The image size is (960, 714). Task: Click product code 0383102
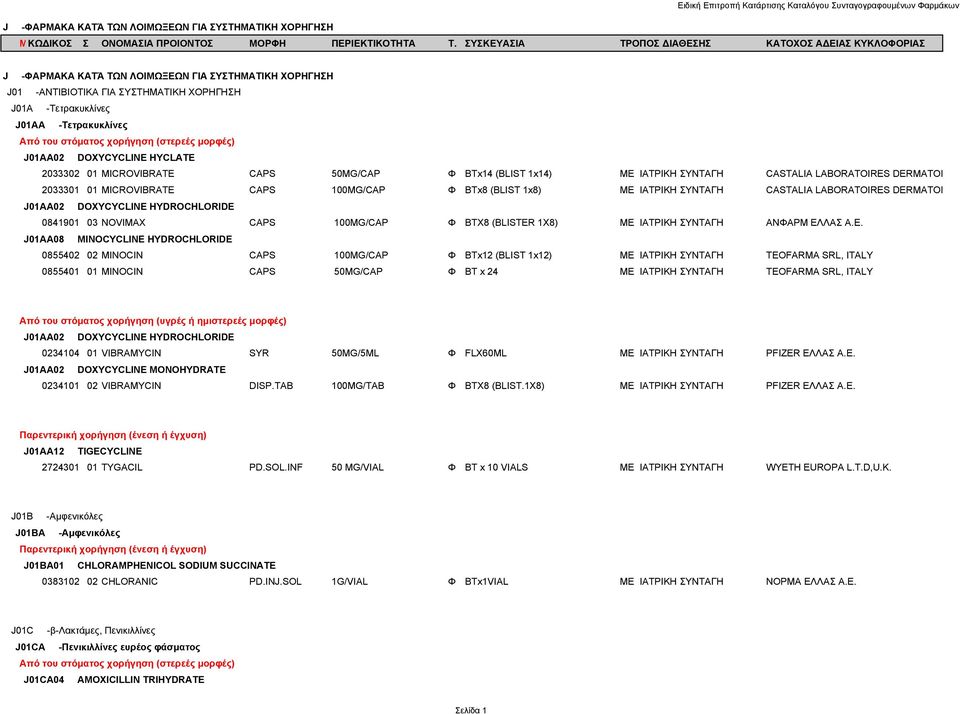(60, 582)
